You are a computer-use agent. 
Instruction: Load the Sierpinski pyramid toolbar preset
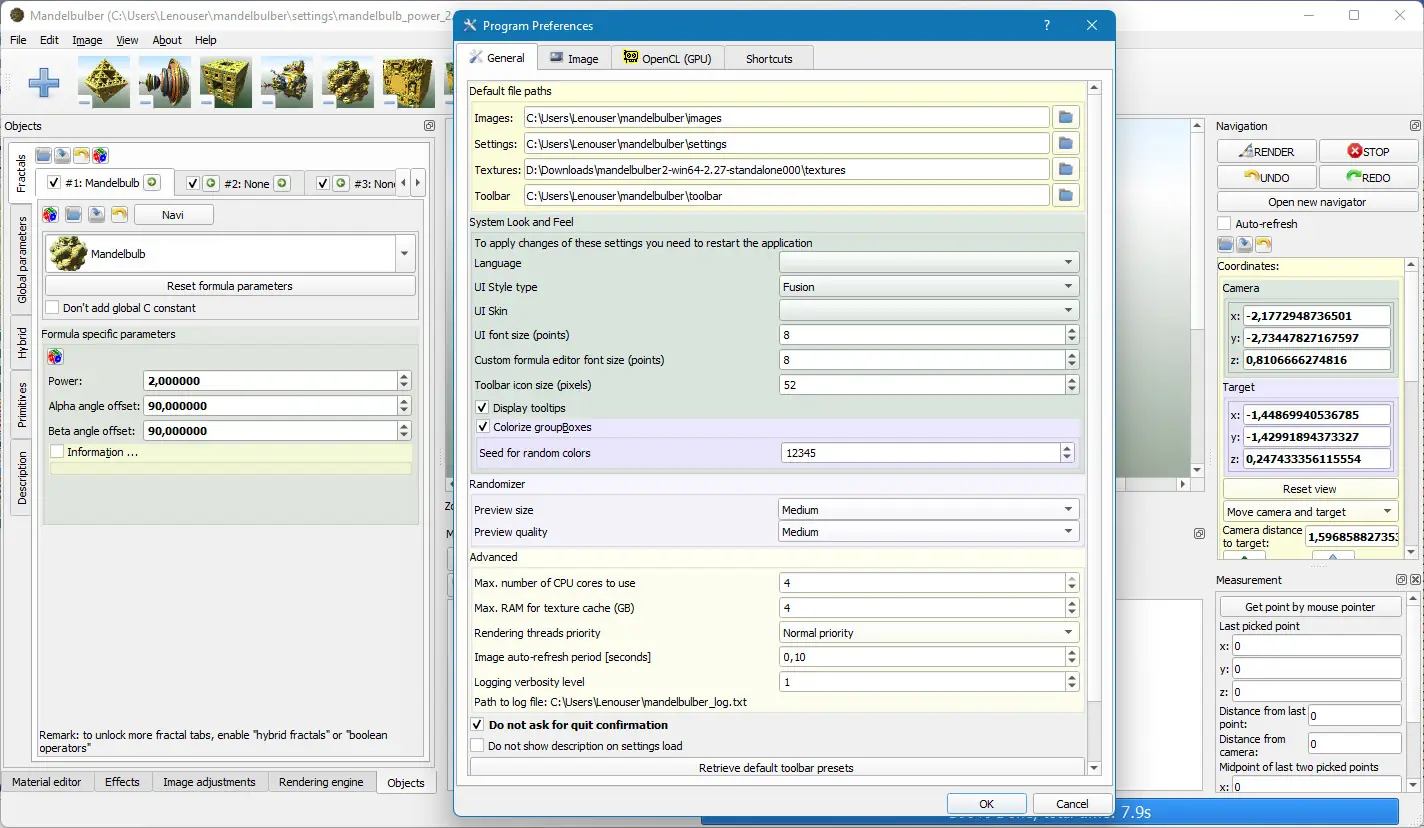(x=104, y=82)
